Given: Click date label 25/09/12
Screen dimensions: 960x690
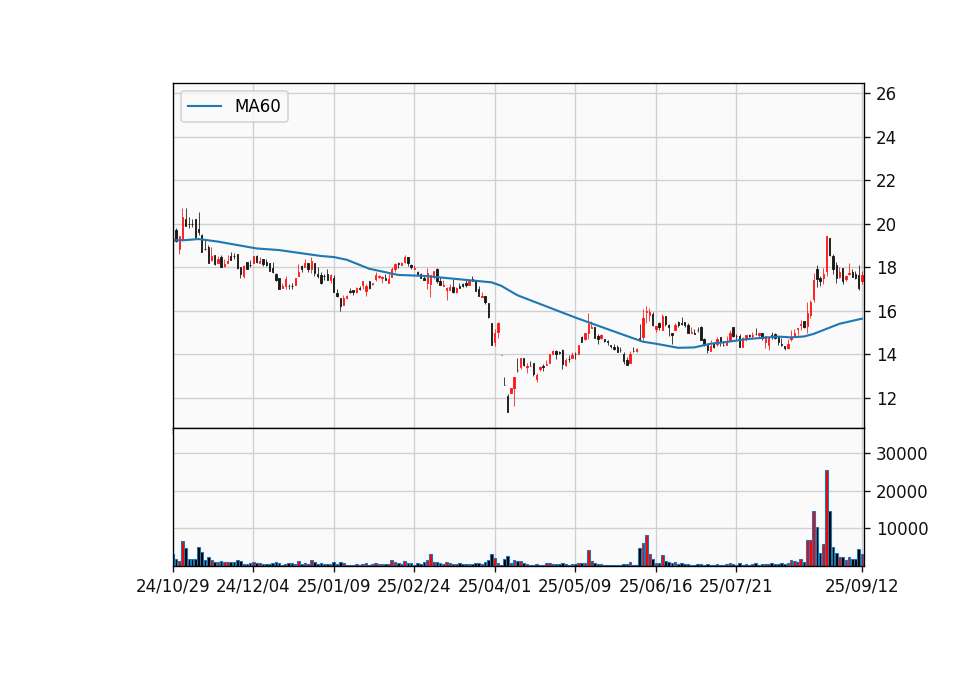Looking at the screenshot, I should click(x=862, y=586).
